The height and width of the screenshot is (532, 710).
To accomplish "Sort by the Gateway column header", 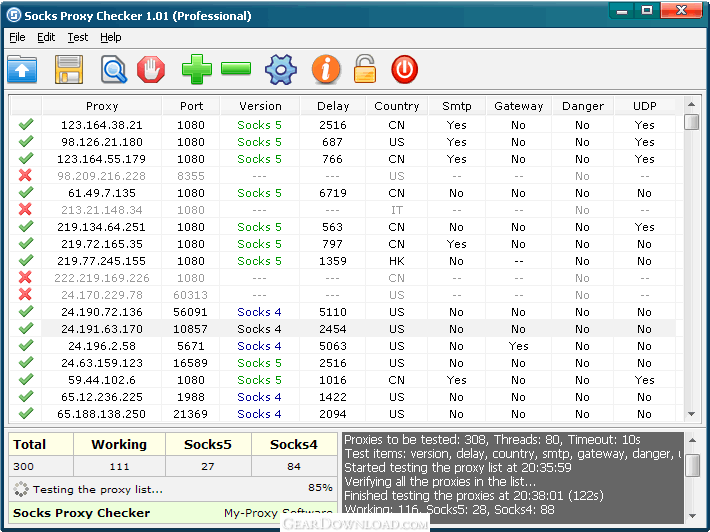I will click(518, 106).
